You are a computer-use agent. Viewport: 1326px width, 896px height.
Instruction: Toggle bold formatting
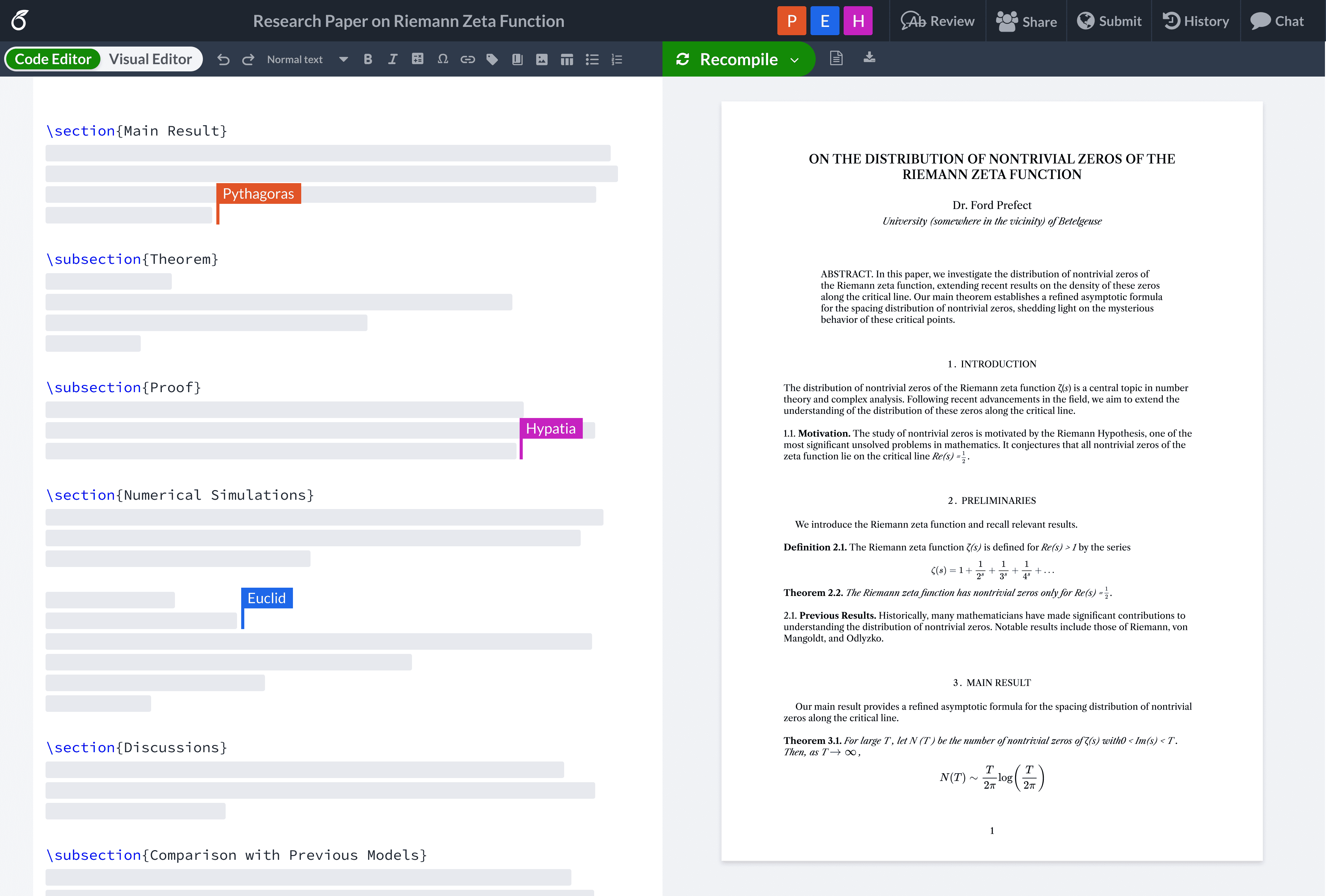[x=368, y=59]
